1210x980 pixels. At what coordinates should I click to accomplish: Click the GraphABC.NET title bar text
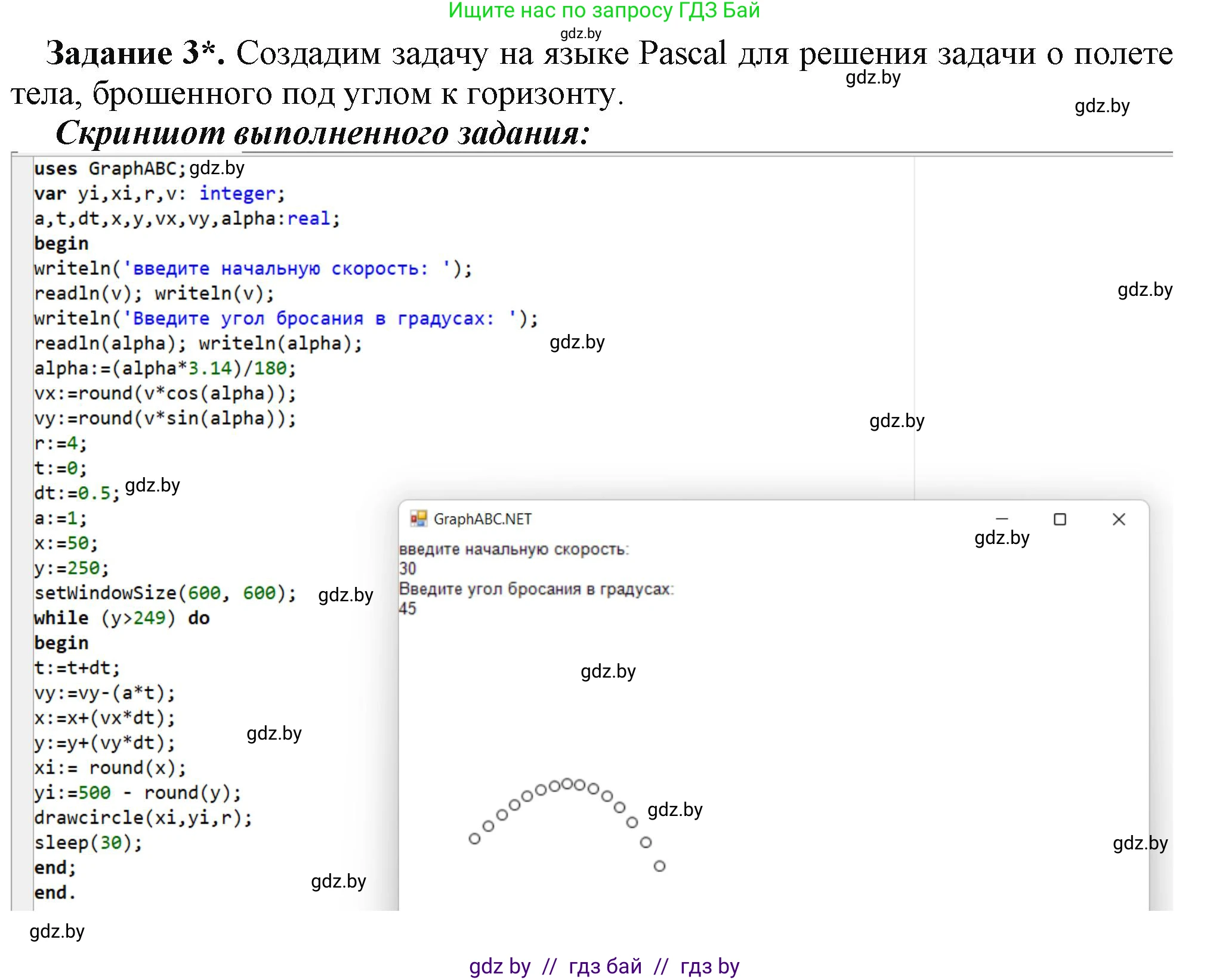pyautogui.click(x=482, y=519)
